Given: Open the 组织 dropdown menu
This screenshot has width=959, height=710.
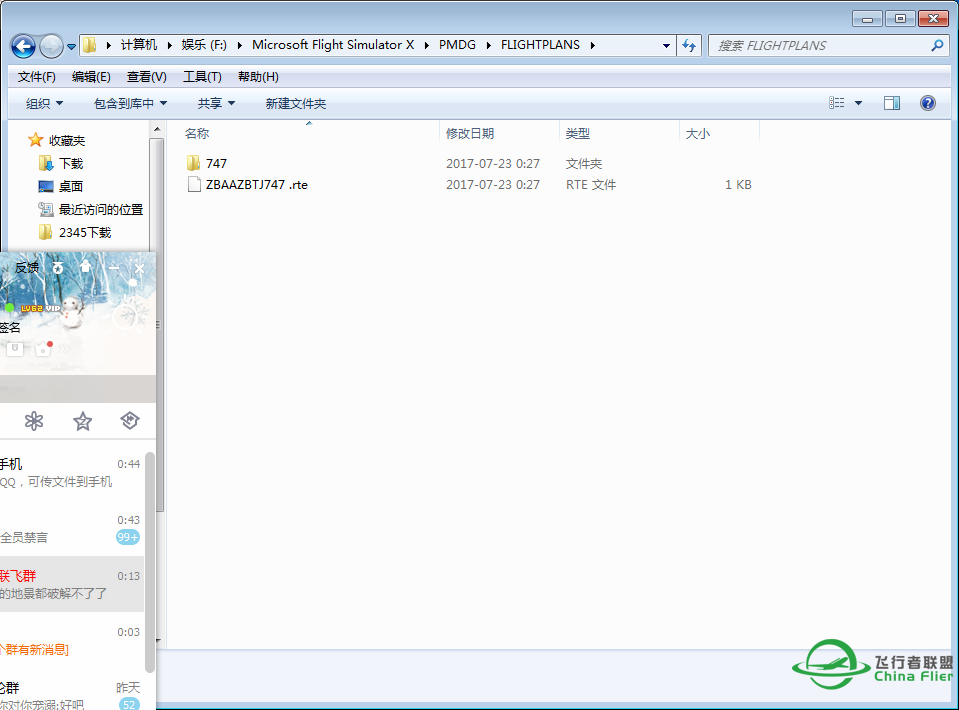Looking at the screenshot, I should pos(42,103).
